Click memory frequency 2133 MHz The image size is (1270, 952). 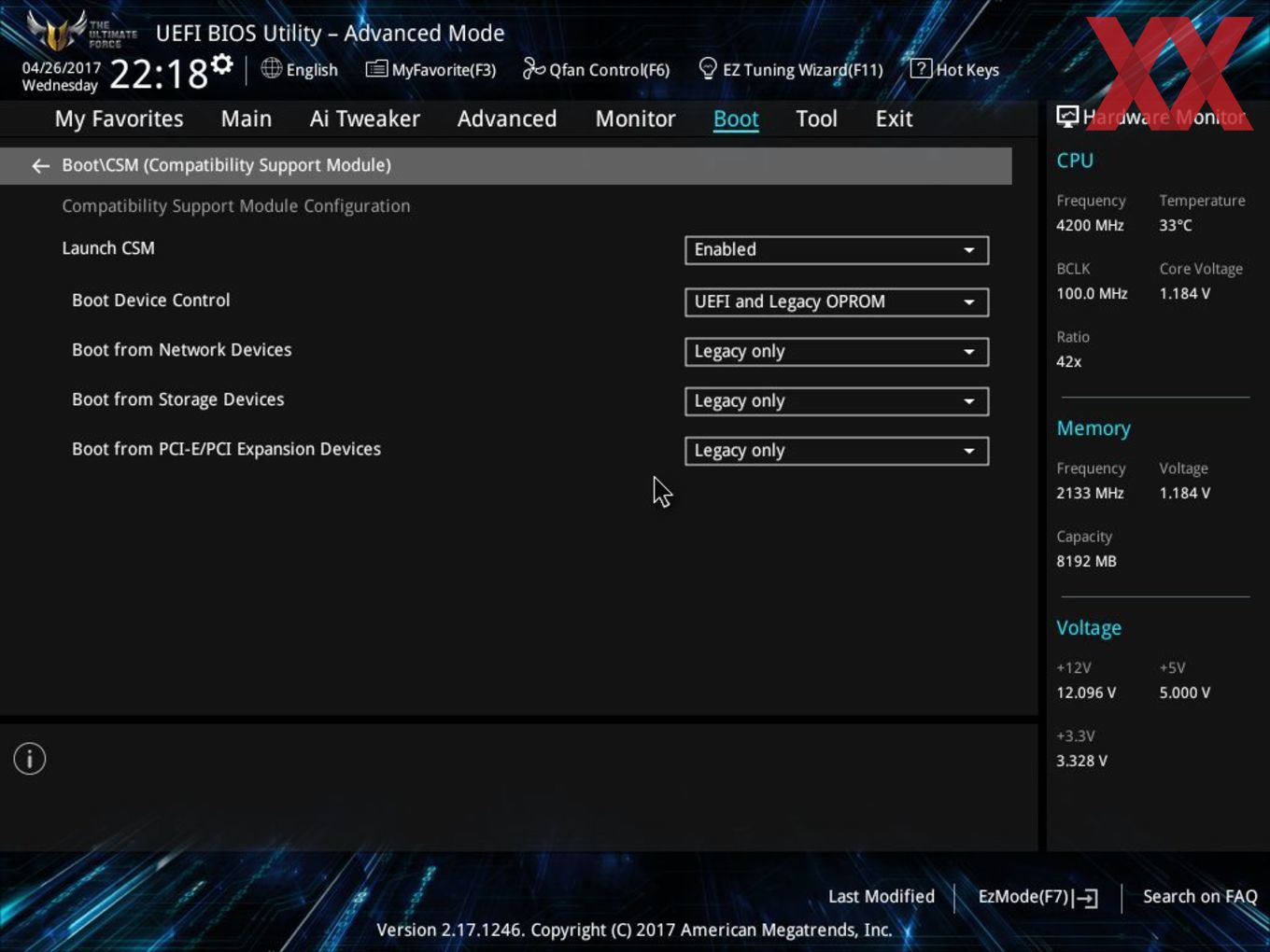pos(1090,493)
